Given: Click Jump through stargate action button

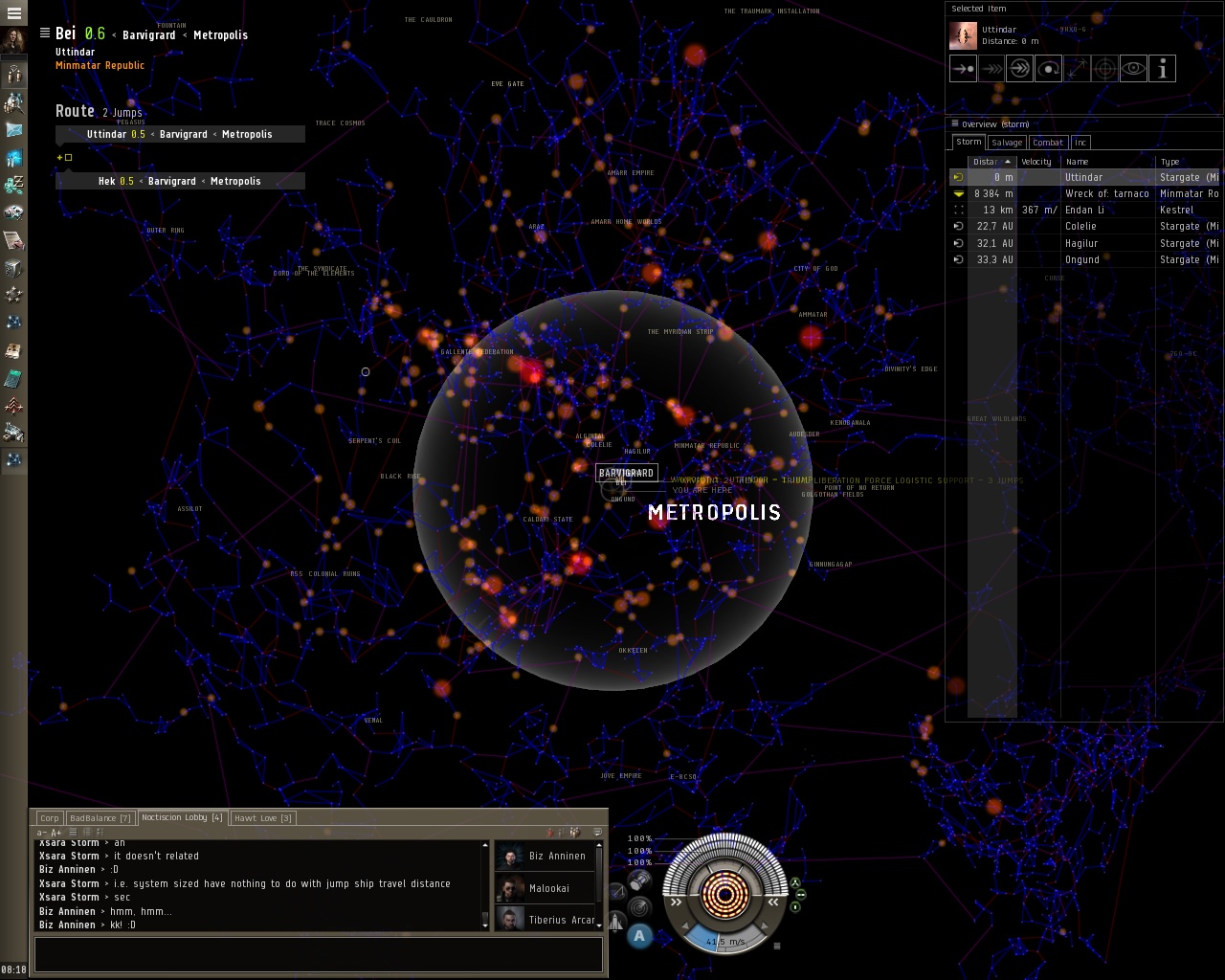Looking at the screenshot, I should pyautogui.click(x=1020, y=69).
